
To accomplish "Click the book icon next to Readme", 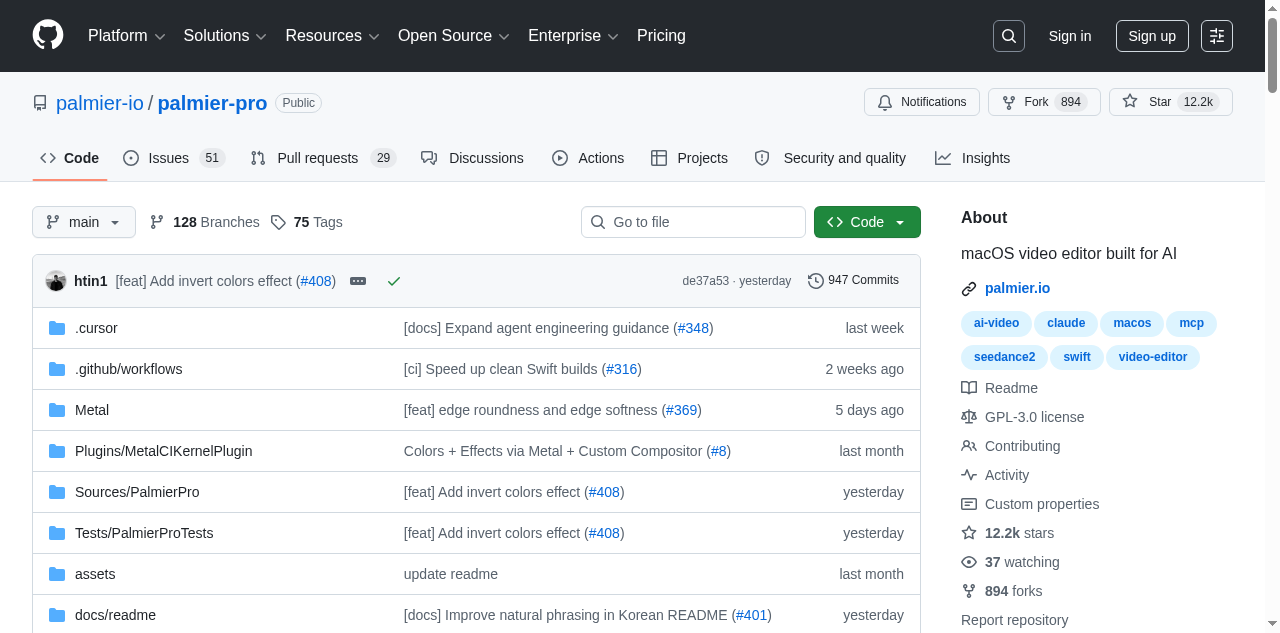I will pyautogui.click(x=969, y=388).
